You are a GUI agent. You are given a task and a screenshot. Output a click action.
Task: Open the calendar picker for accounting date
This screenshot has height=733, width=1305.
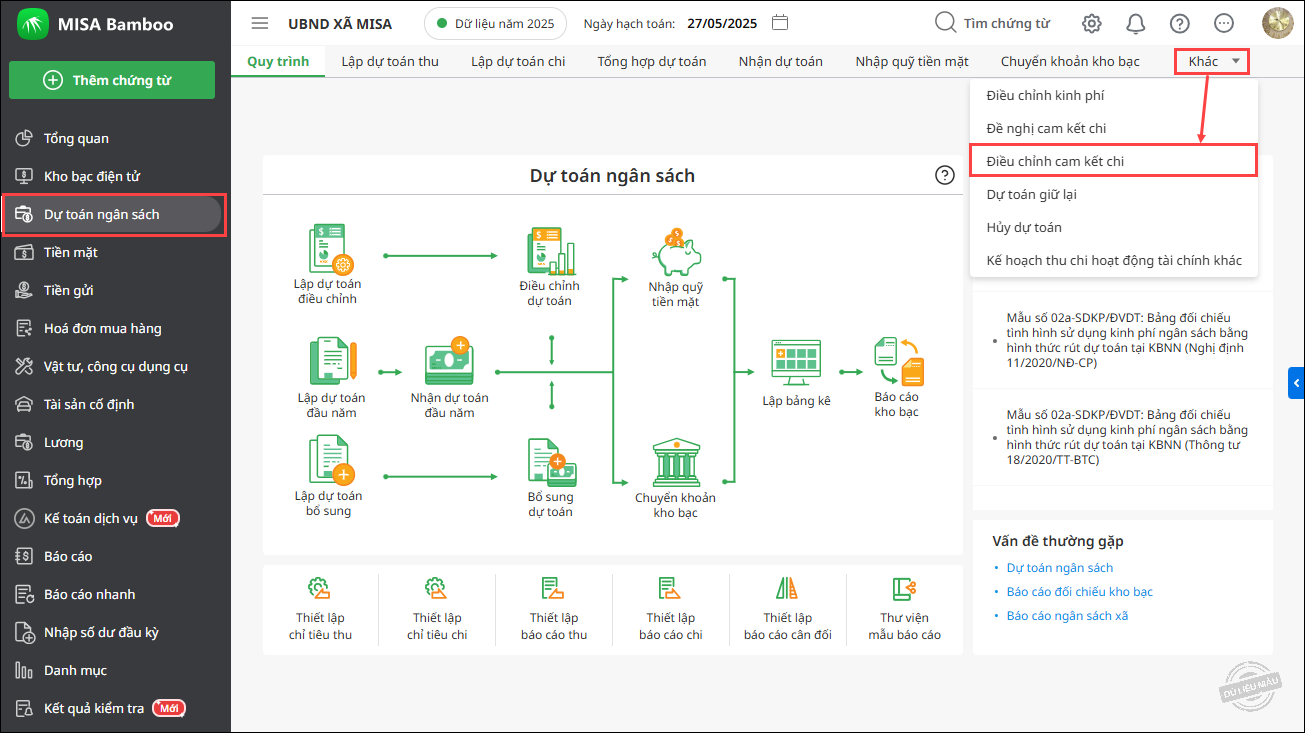point(781,23)
